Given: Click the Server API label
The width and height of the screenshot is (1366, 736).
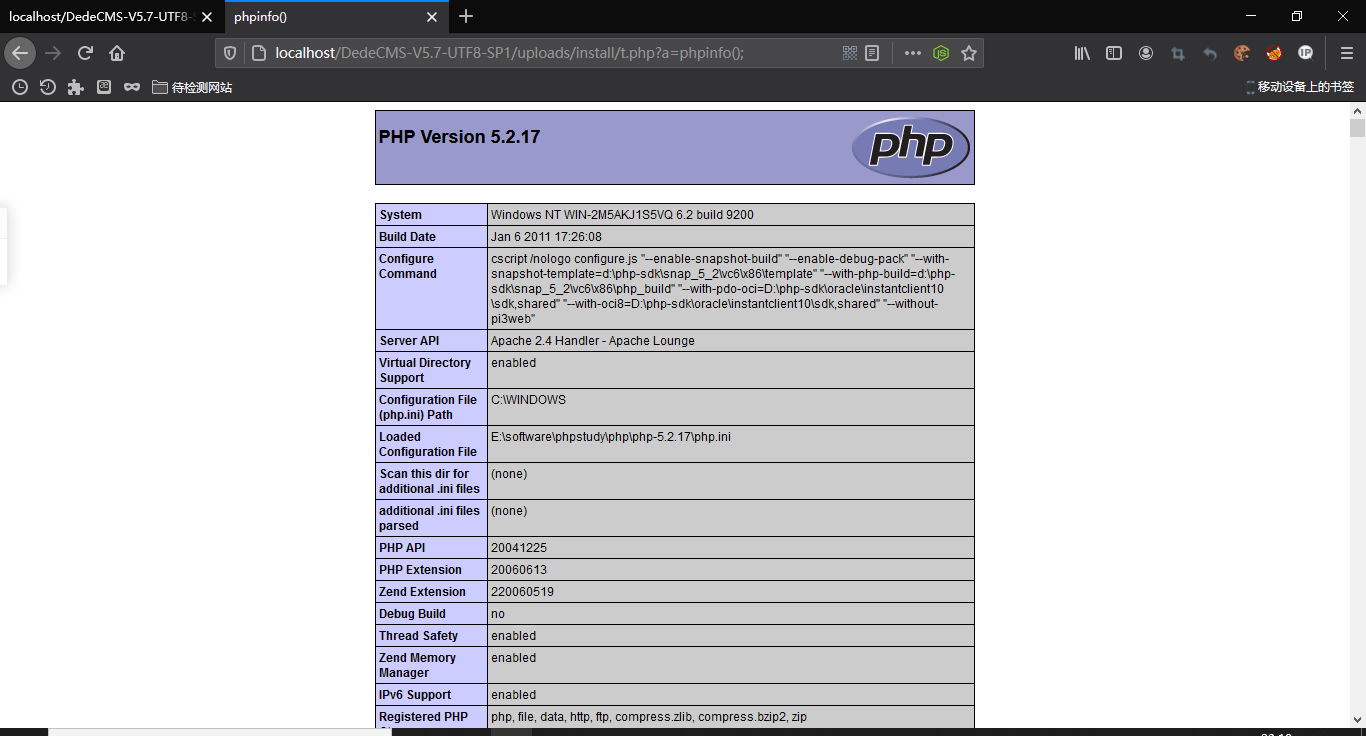Looking at the screenshot, I should pos(409,341).
